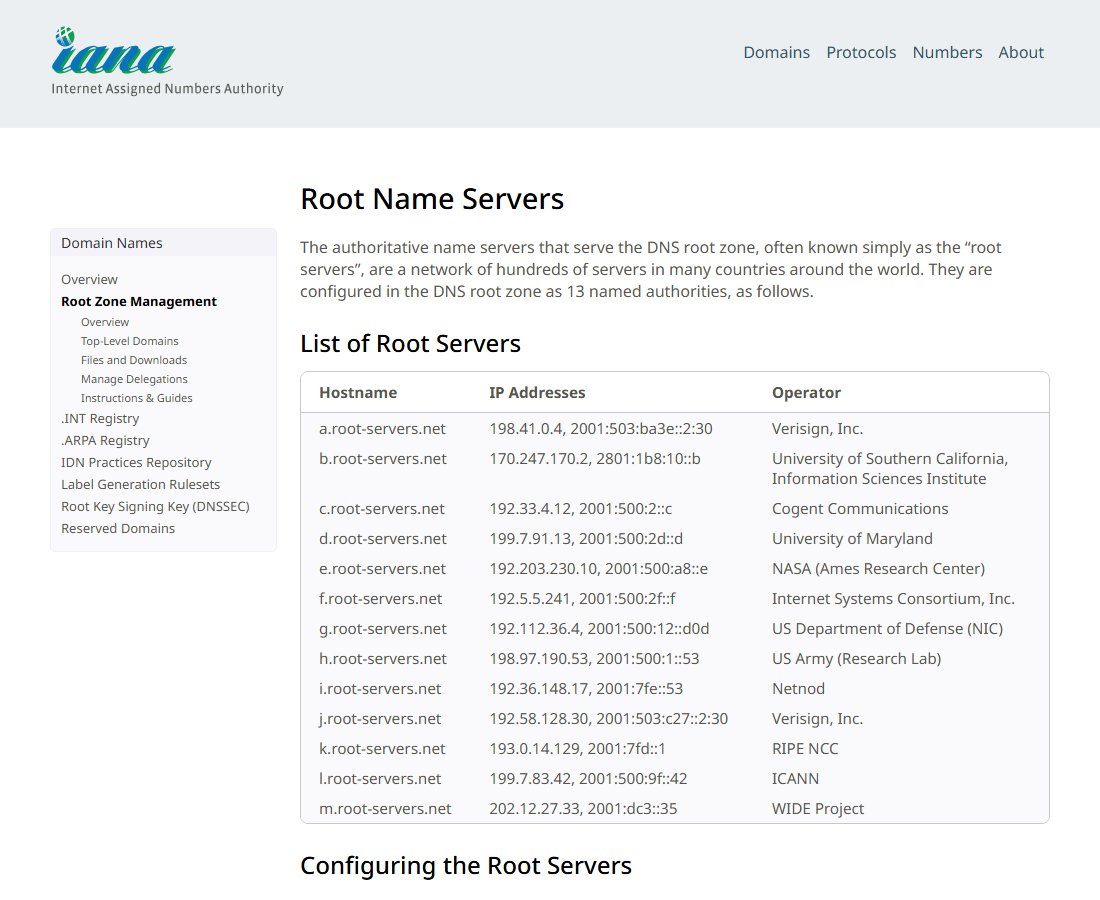Click operator Internet Systems Consortium, Inc.
This screenshot has height=900, width=1100.
(x=893, y=599)
